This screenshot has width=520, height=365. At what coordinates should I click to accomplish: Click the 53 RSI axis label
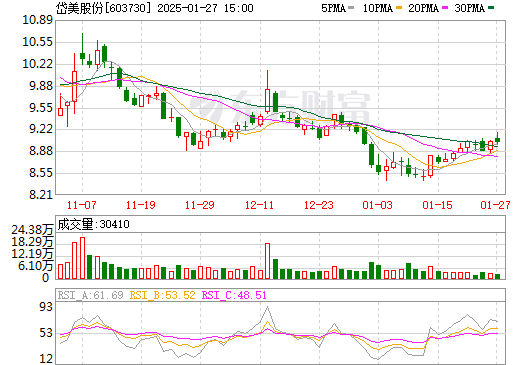(46, 333)
